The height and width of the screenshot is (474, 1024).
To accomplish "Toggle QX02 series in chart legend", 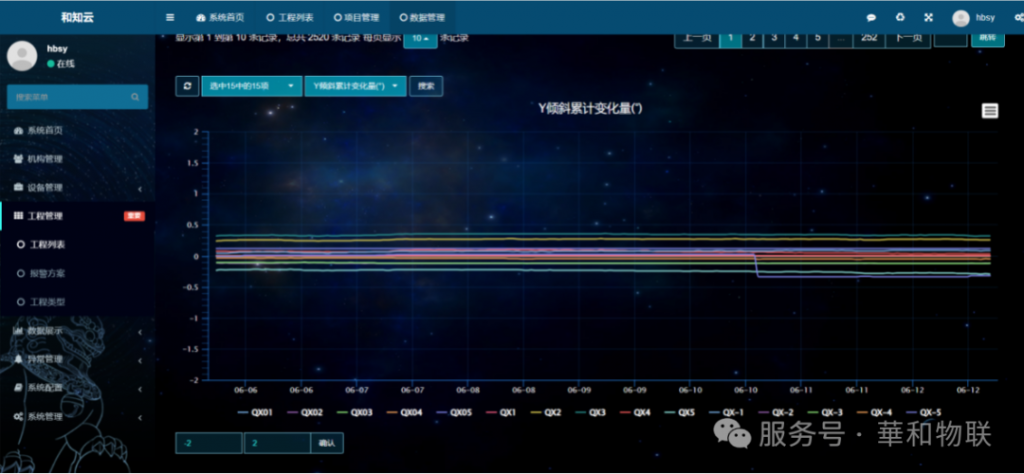I will click(306, 413).
